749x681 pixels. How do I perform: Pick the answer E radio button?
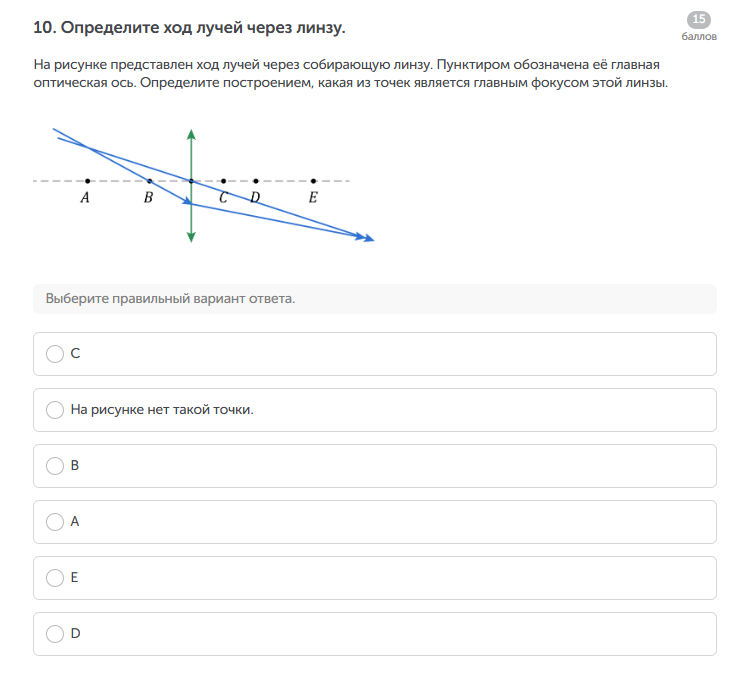point(55,577)
